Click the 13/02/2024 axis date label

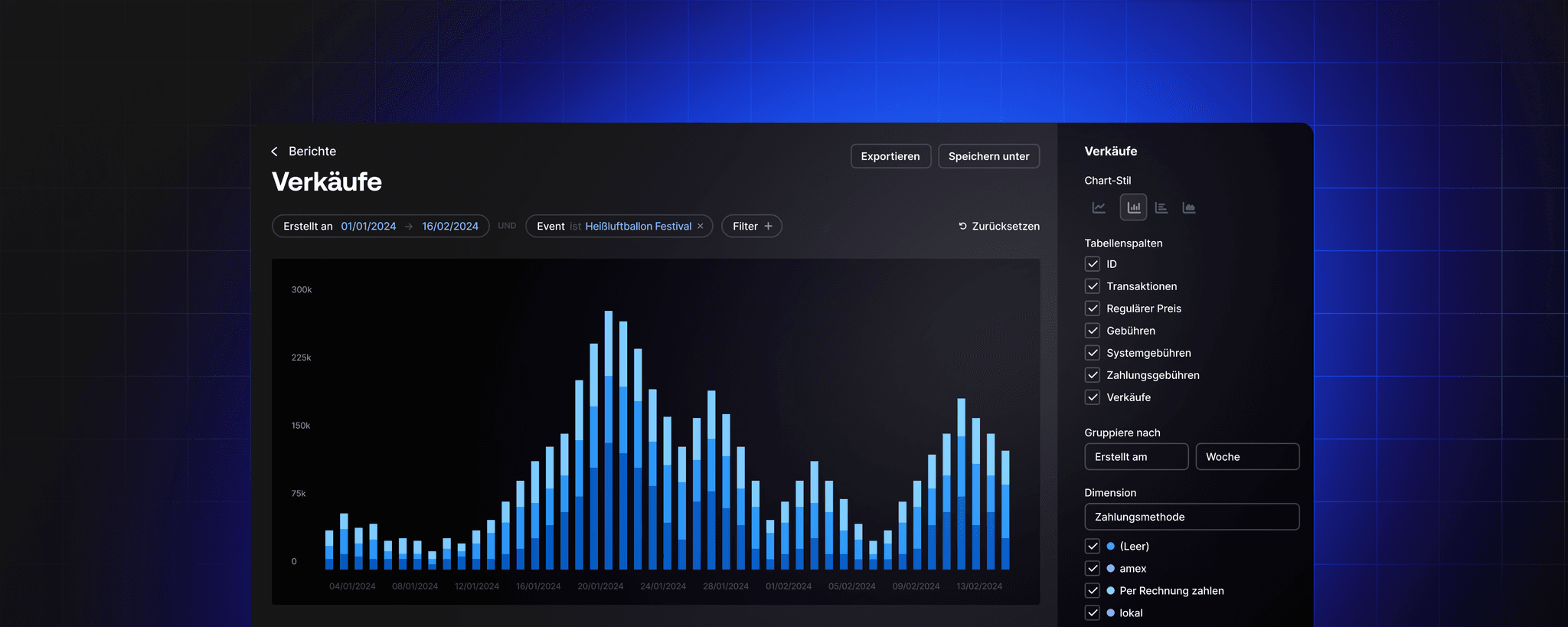[x=979, y=586]
